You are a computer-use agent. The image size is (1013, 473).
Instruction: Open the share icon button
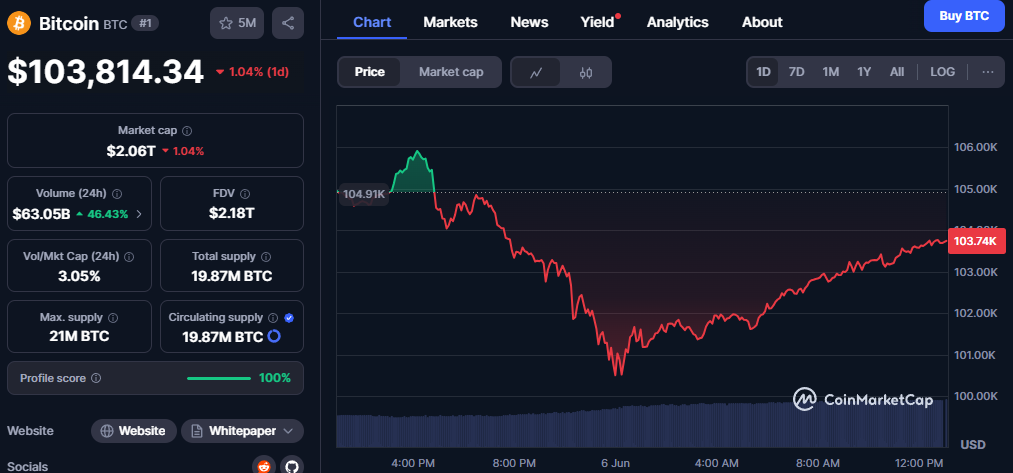[288, 23]
